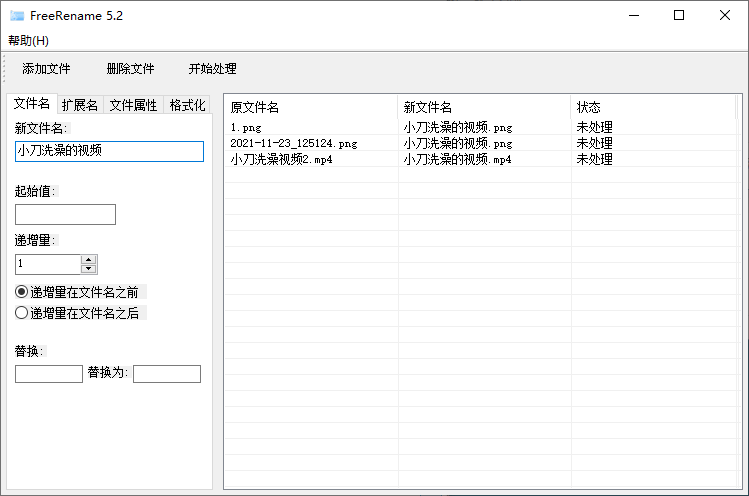Click the 起始值 input box
This screenshot has height=496, width=749.
pos(65,214)
